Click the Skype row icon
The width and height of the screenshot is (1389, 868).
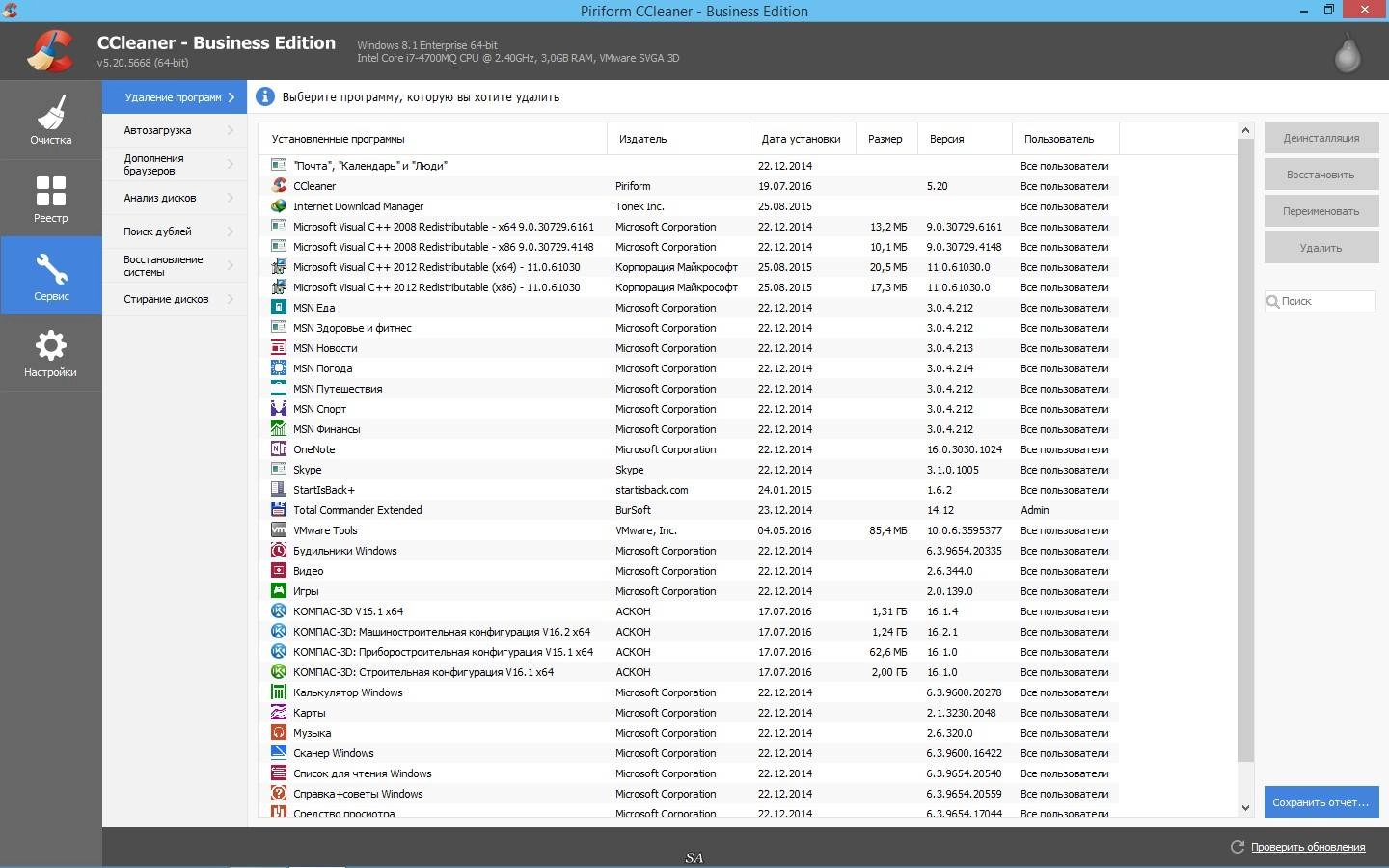[x=279, y=469]
